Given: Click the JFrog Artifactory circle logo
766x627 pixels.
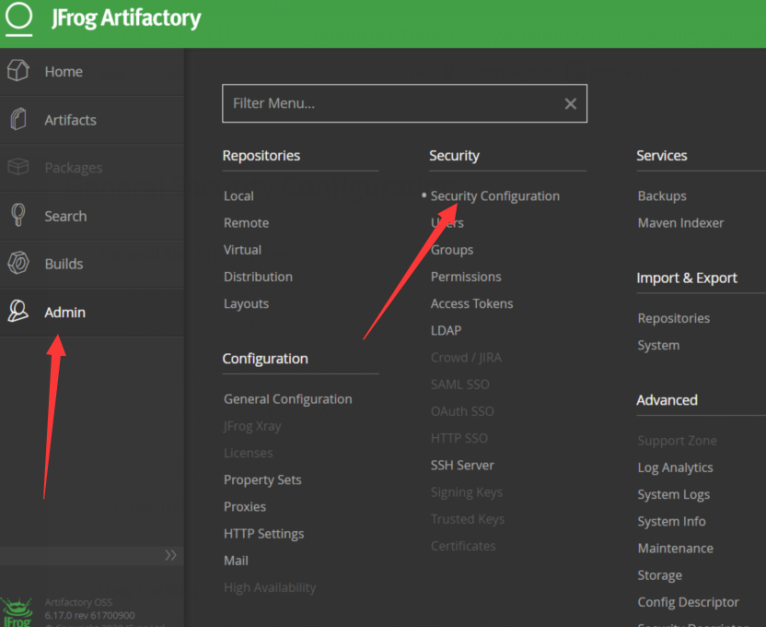Looking at the screenshot, I should click(19, 17).
